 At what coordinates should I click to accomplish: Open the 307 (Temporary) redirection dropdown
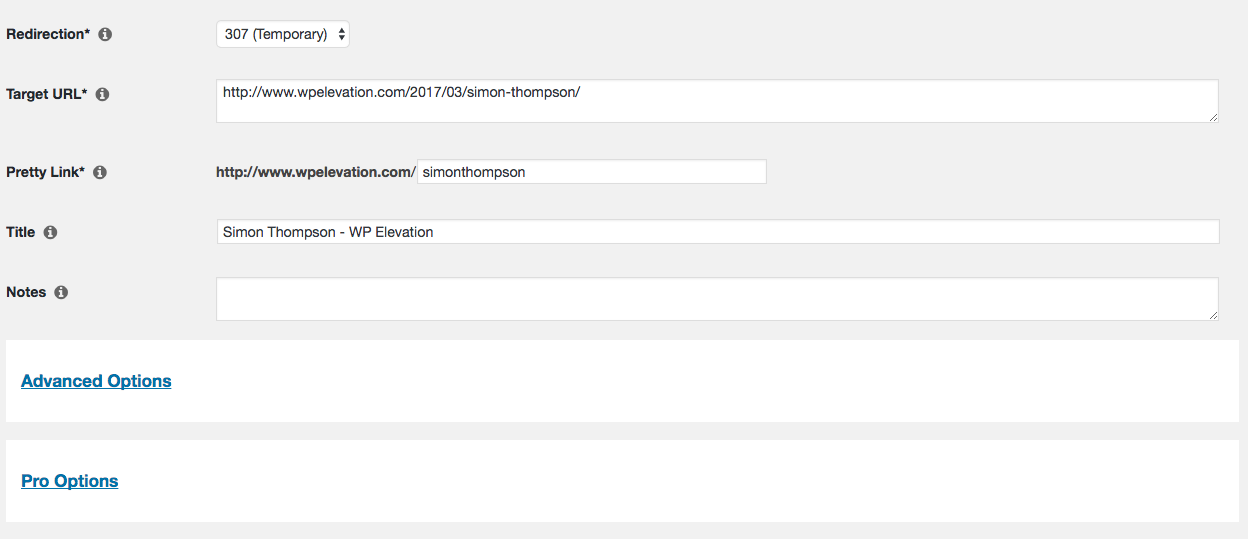283,34
